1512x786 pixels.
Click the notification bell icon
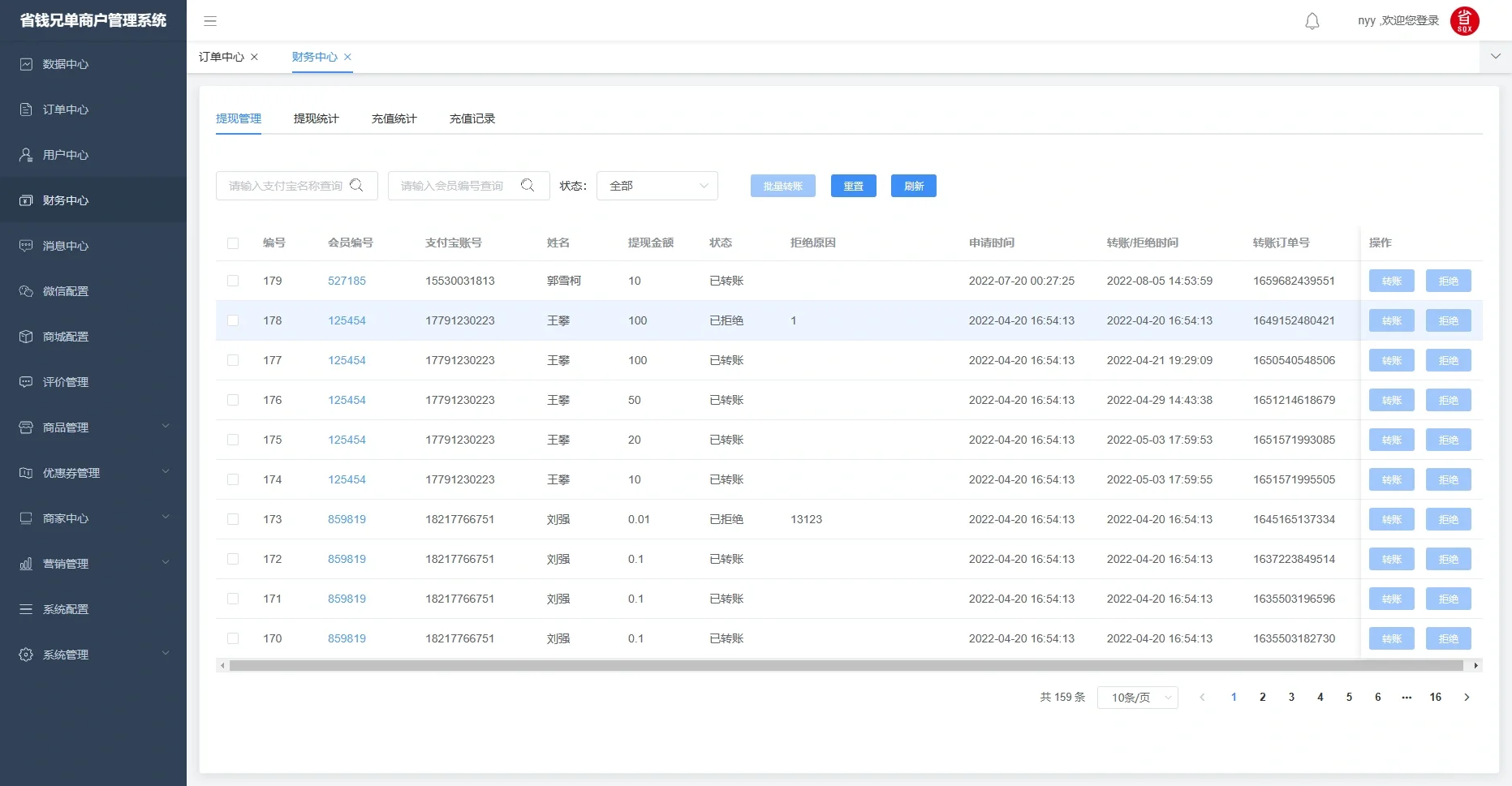coord(1312,21)
